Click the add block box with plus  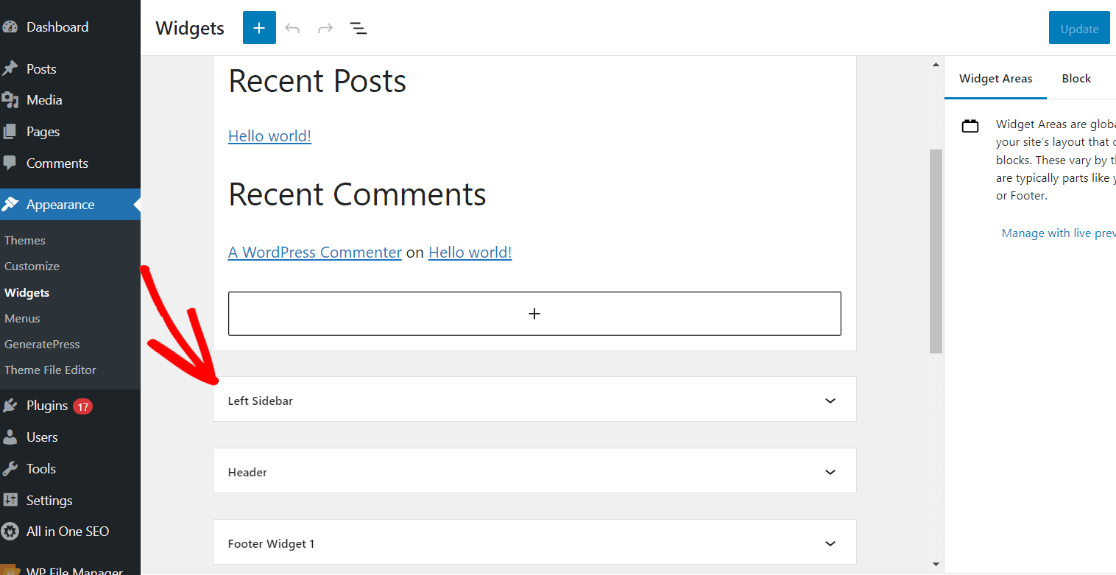pos(534,314)
